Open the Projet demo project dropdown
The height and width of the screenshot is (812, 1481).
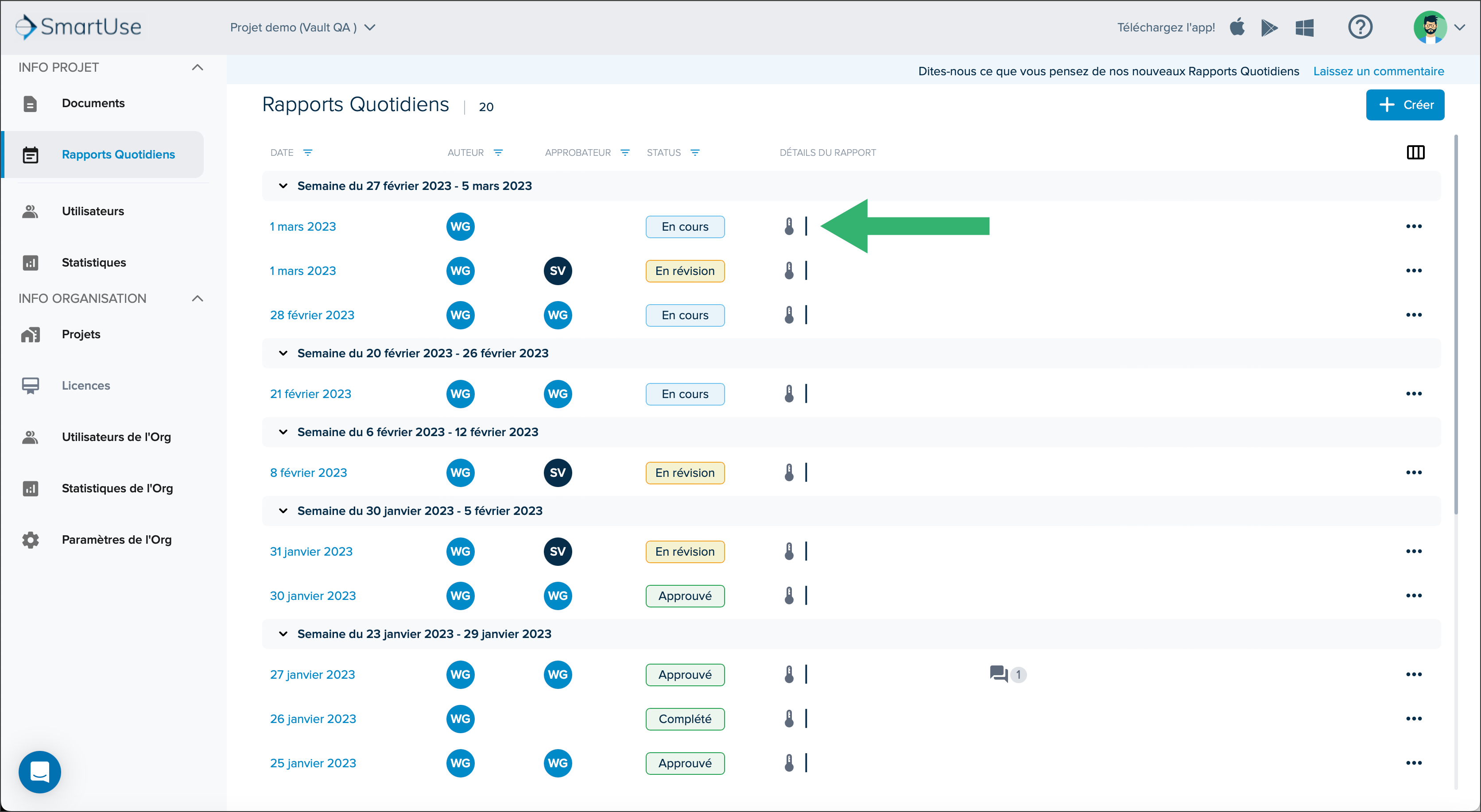coord(302,27)
